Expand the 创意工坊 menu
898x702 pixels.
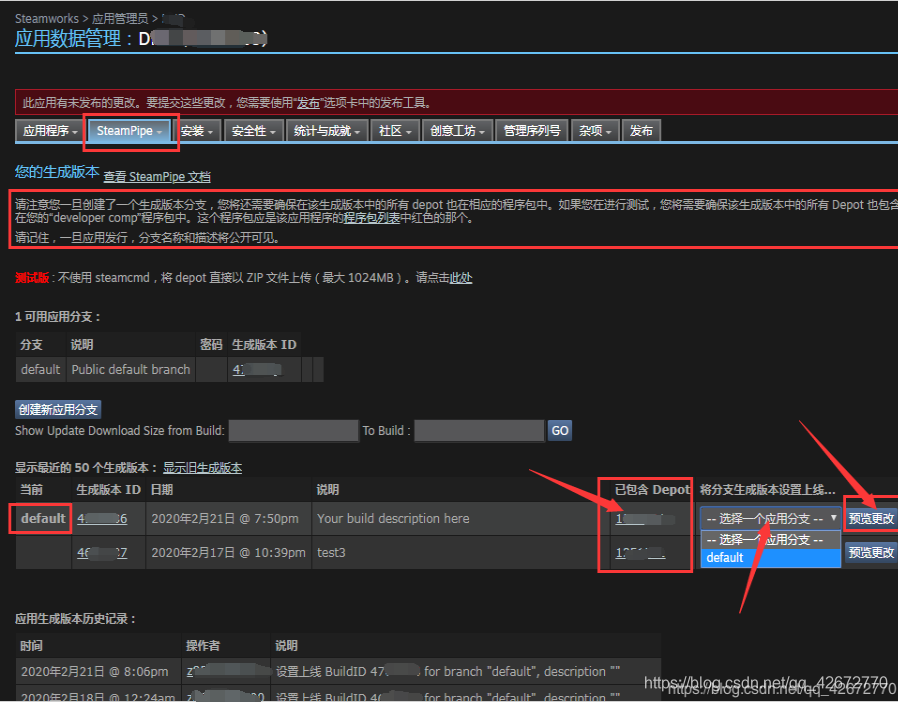pos(457,131)
